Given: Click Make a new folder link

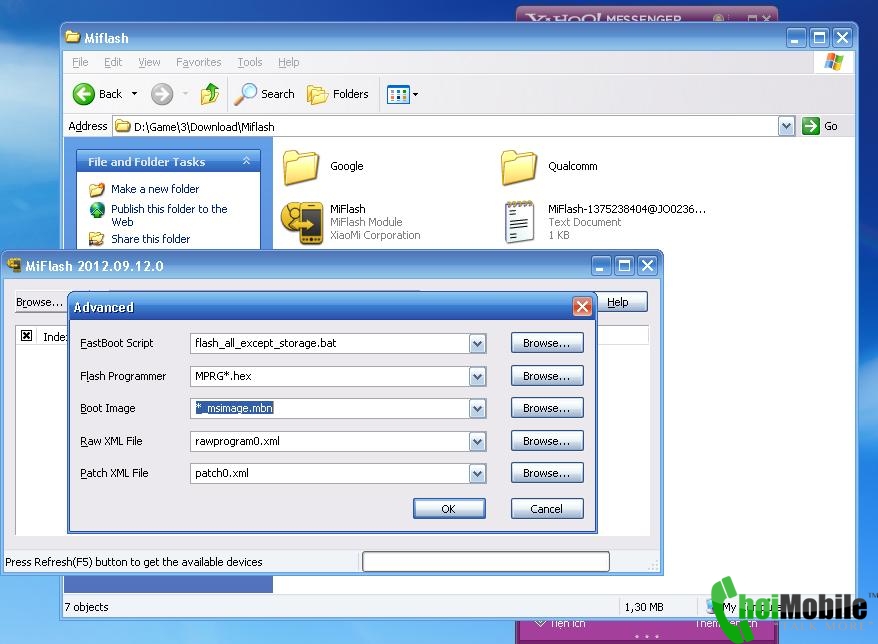Looking at the screenshot, I should [155, 189].
